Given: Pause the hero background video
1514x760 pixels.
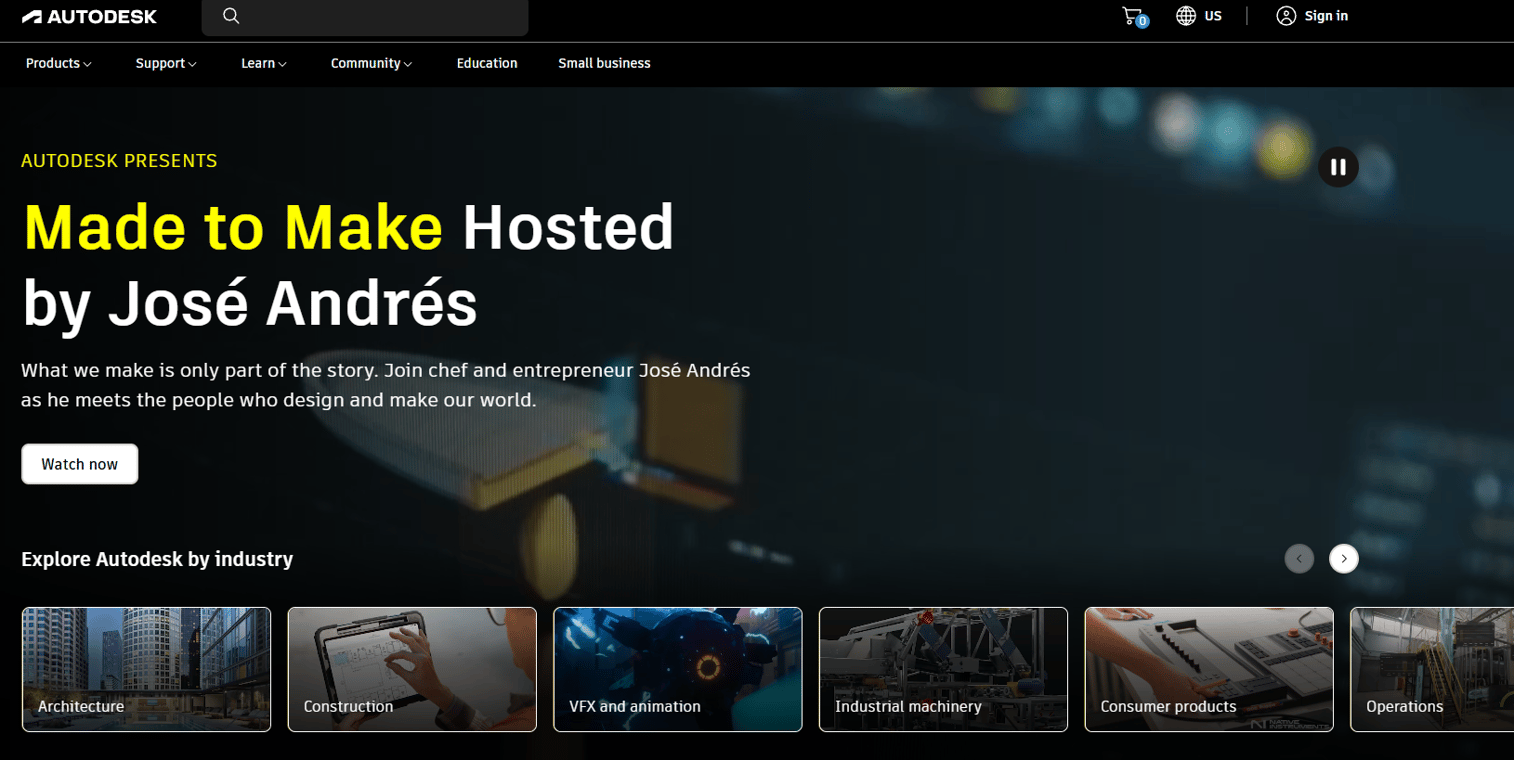Looking at the screenshot, I should [x=1338, y=167].
